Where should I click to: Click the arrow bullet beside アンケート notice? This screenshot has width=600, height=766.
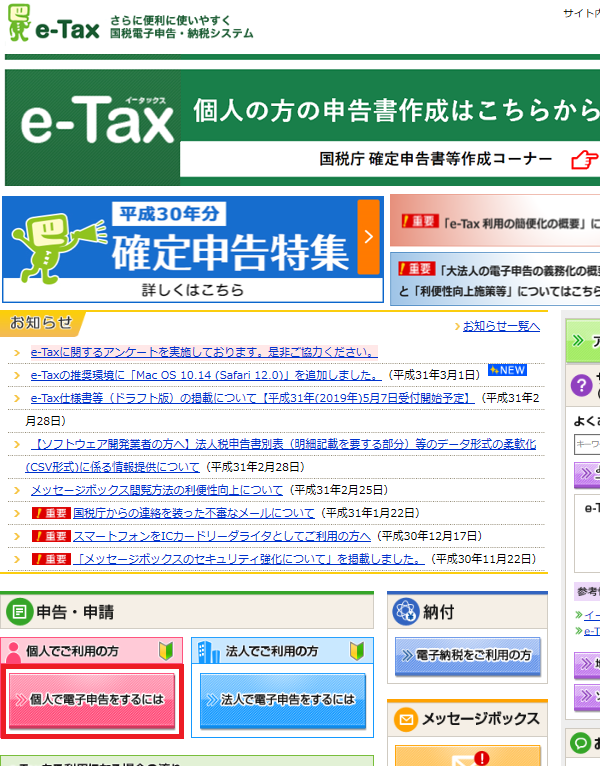pyautogui.click(x=17, y=353)
